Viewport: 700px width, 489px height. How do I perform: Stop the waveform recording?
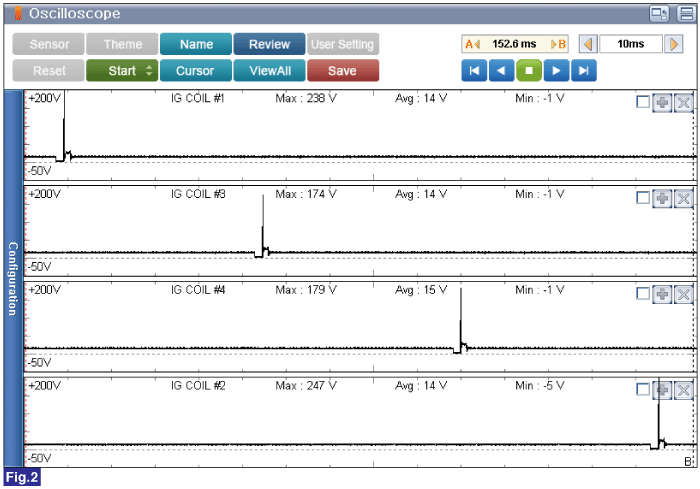529,71
